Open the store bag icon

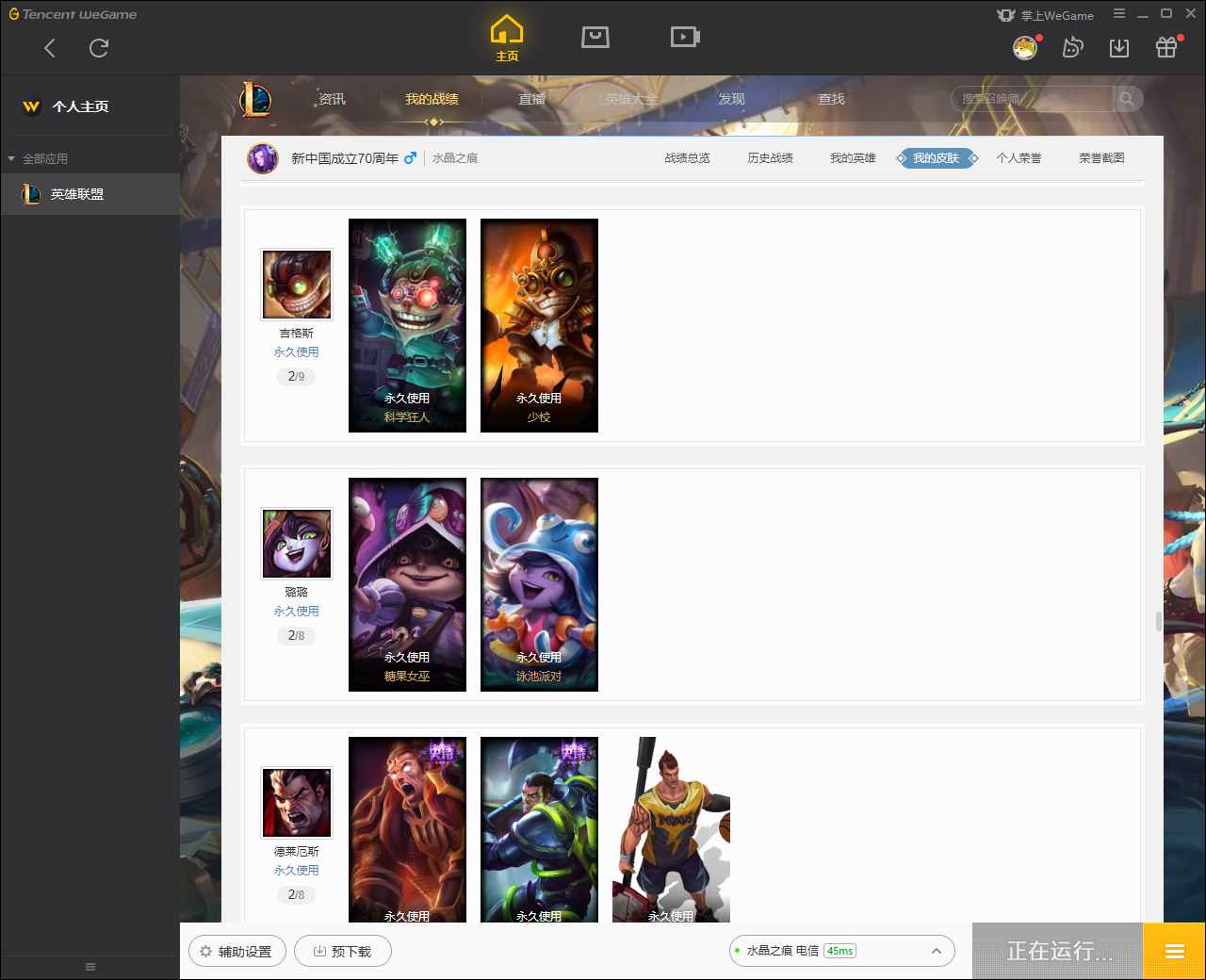click(x=595, y=37)
